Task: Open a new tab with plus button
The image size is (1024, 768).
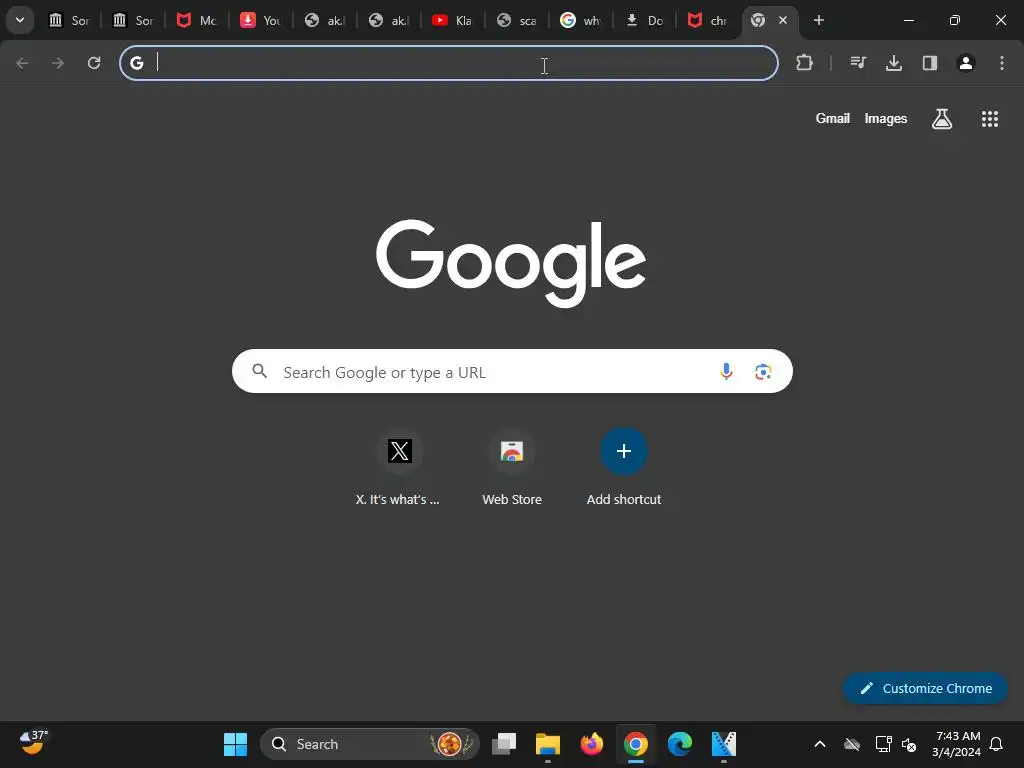Action: 818,20
